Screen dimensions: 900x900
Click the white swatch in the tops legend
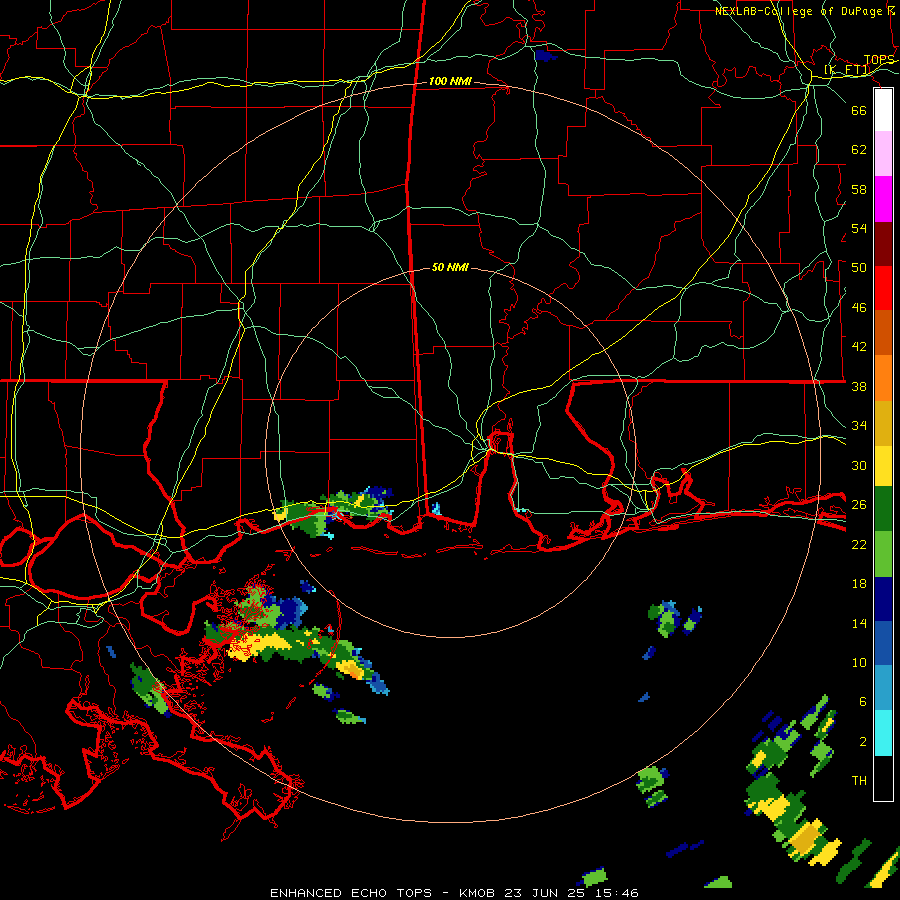click(x=883, y=110)
